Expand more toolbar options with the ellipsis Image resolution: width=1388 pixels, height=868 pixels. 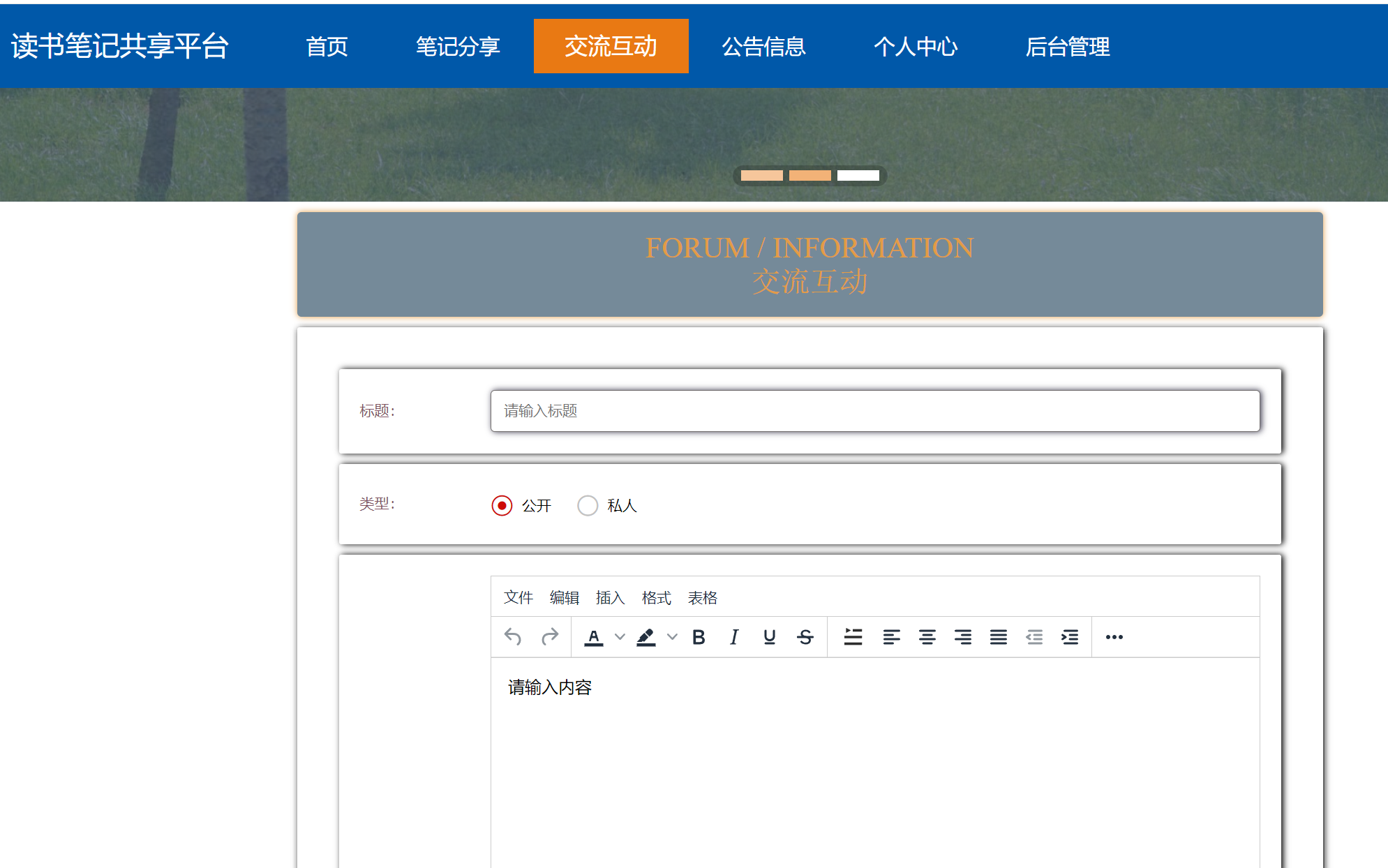(x=1114, y=636)
